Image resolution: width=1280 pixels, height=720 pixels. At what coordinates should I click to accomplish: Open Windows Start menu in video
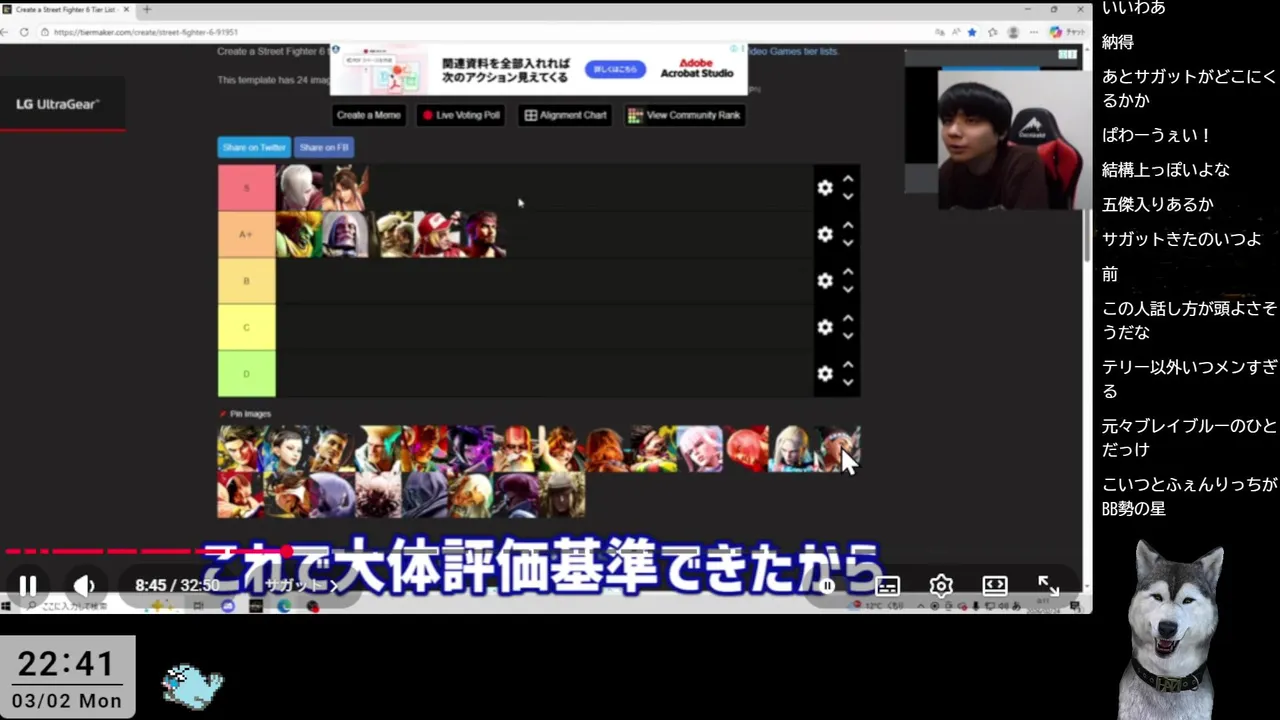point(6,606)
